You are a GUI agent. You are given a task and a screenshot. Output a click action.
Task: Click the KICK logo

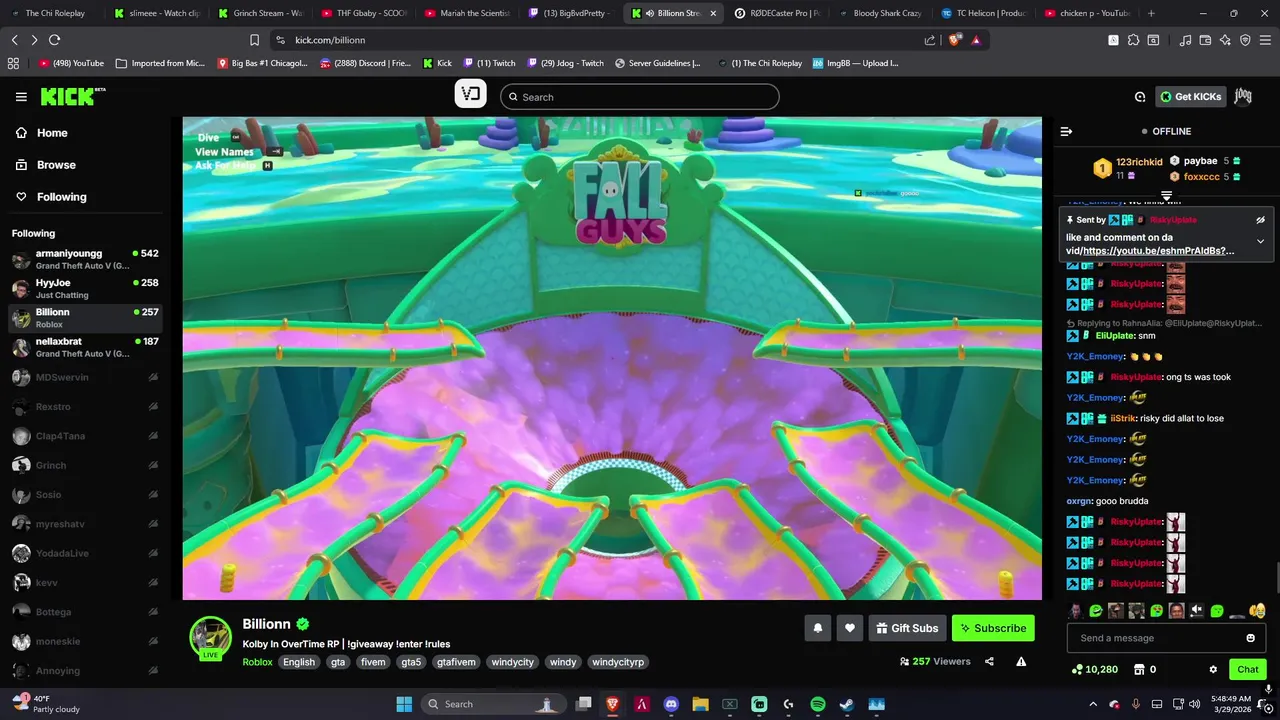pos(72,96)
